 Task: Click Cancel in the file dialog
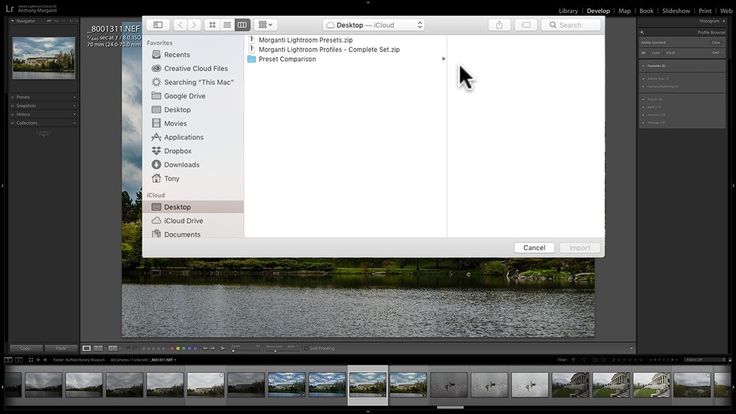pos(534,248)
